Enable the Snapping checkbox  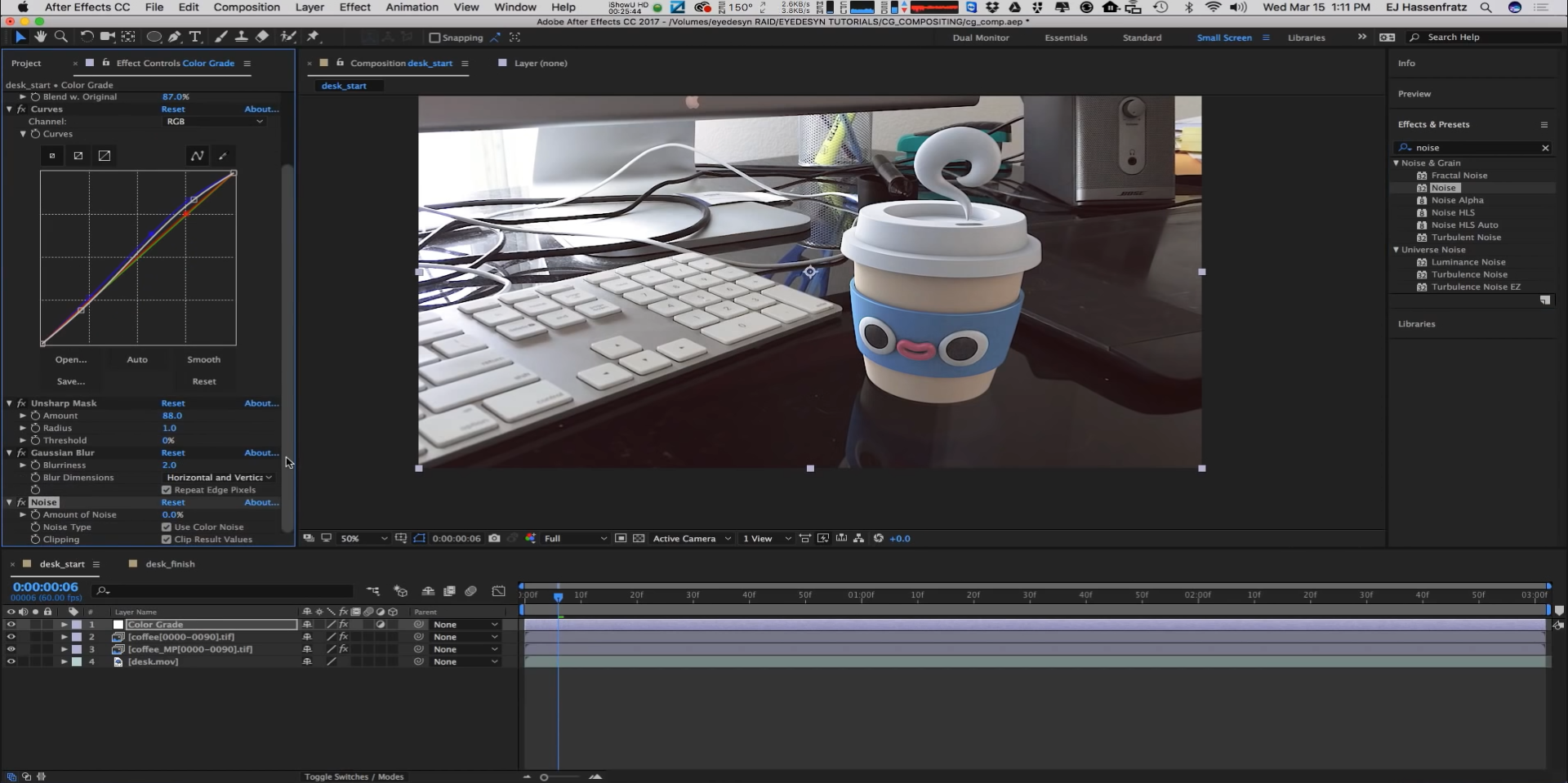click(434, 38)
